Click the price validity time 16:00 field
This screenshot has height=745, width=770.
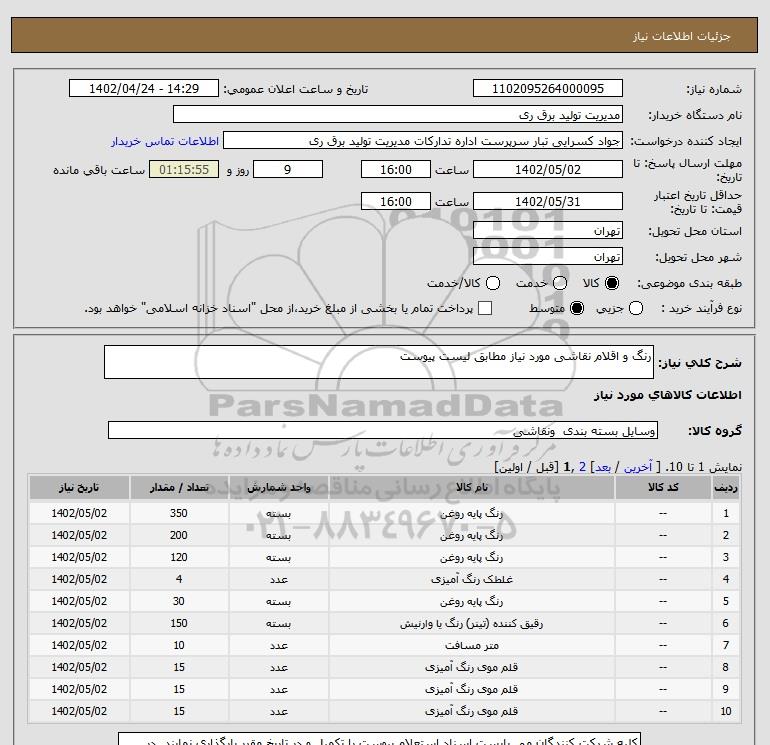(x=396, y=201)
